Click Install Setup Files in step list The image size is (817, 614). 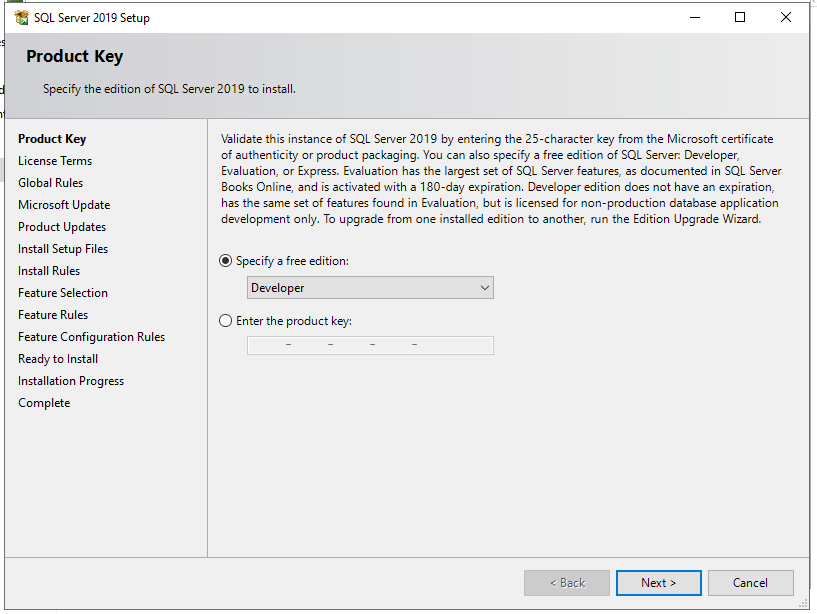pyautogui.click(x=63, y=249)
